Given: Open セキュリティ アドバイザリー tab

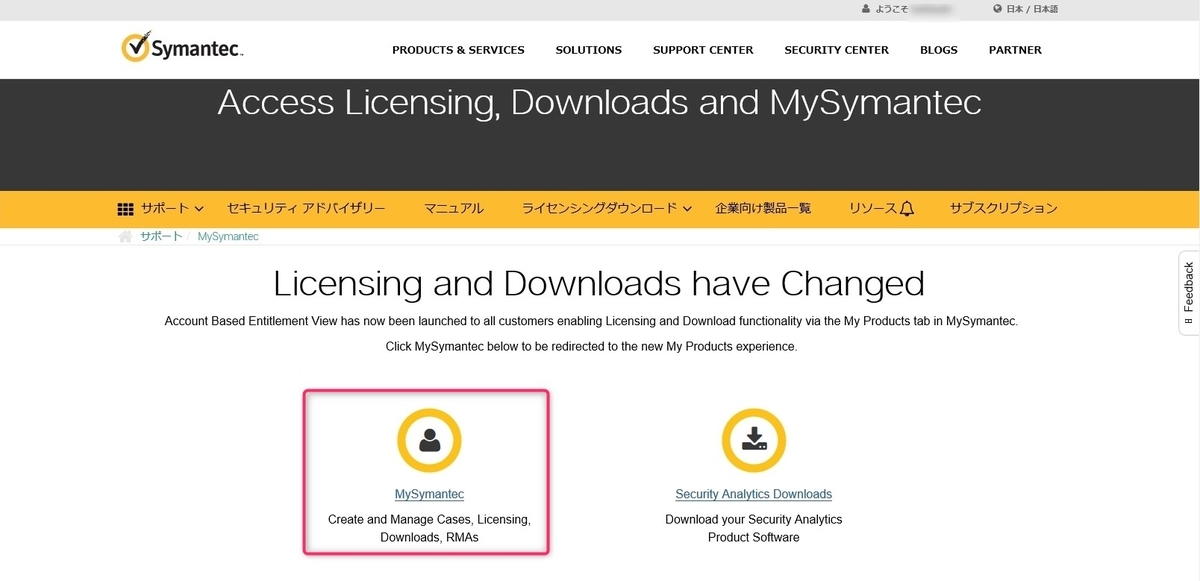Looking at the screenshot, I should [306, 209].
